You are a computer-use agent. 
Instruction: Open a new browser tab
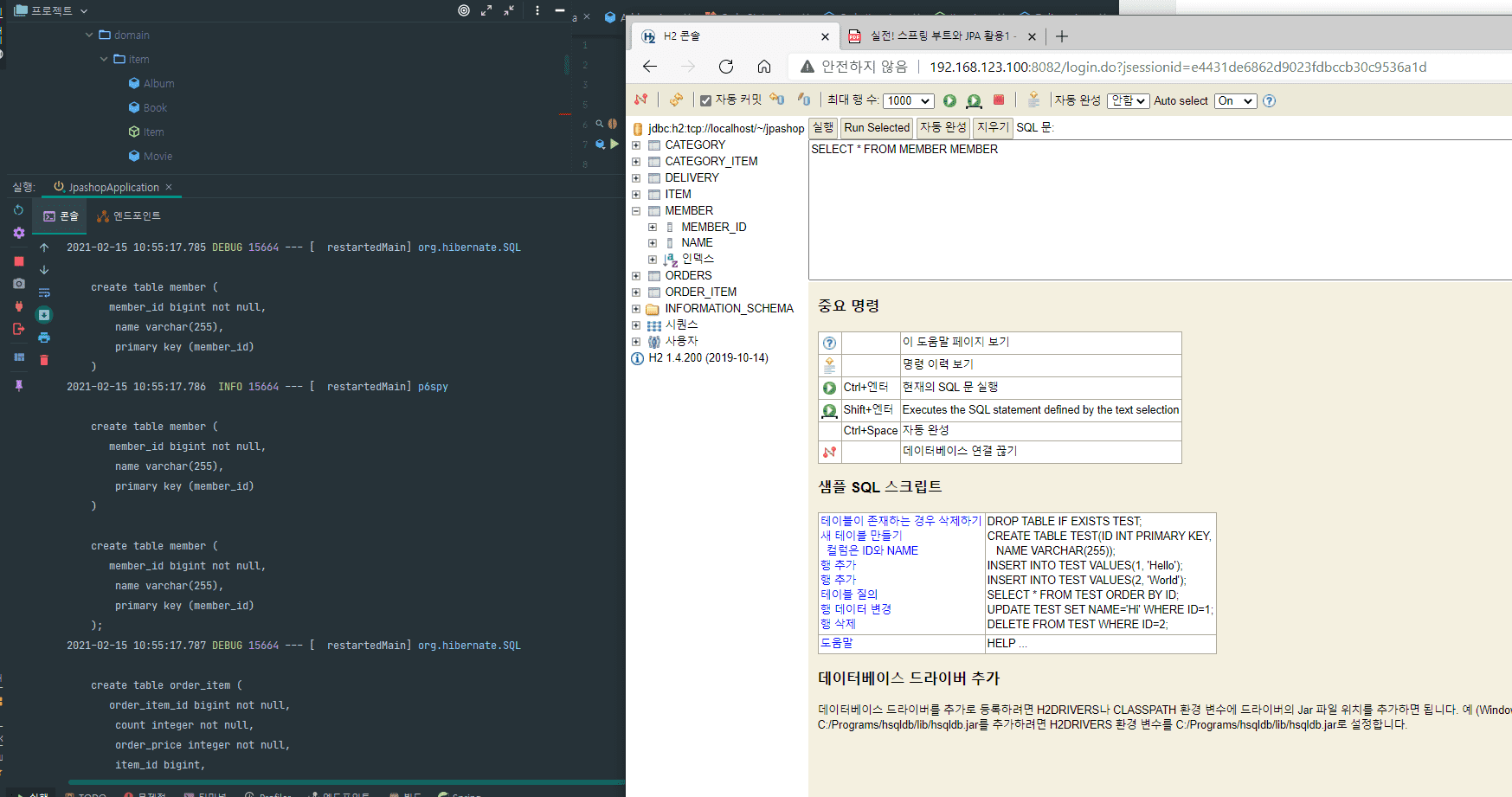click(1062, 36)
